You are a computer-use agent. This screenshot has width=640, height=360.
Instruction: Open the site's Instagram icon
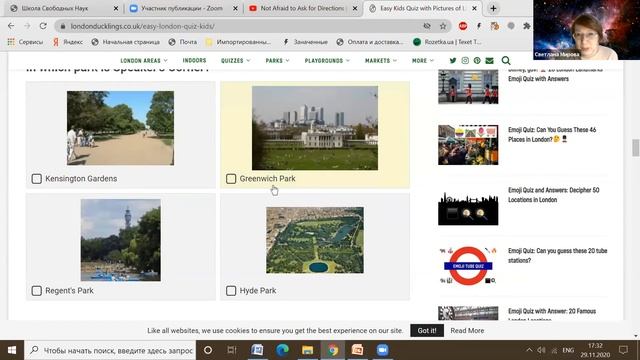click(x=465, y=60)
